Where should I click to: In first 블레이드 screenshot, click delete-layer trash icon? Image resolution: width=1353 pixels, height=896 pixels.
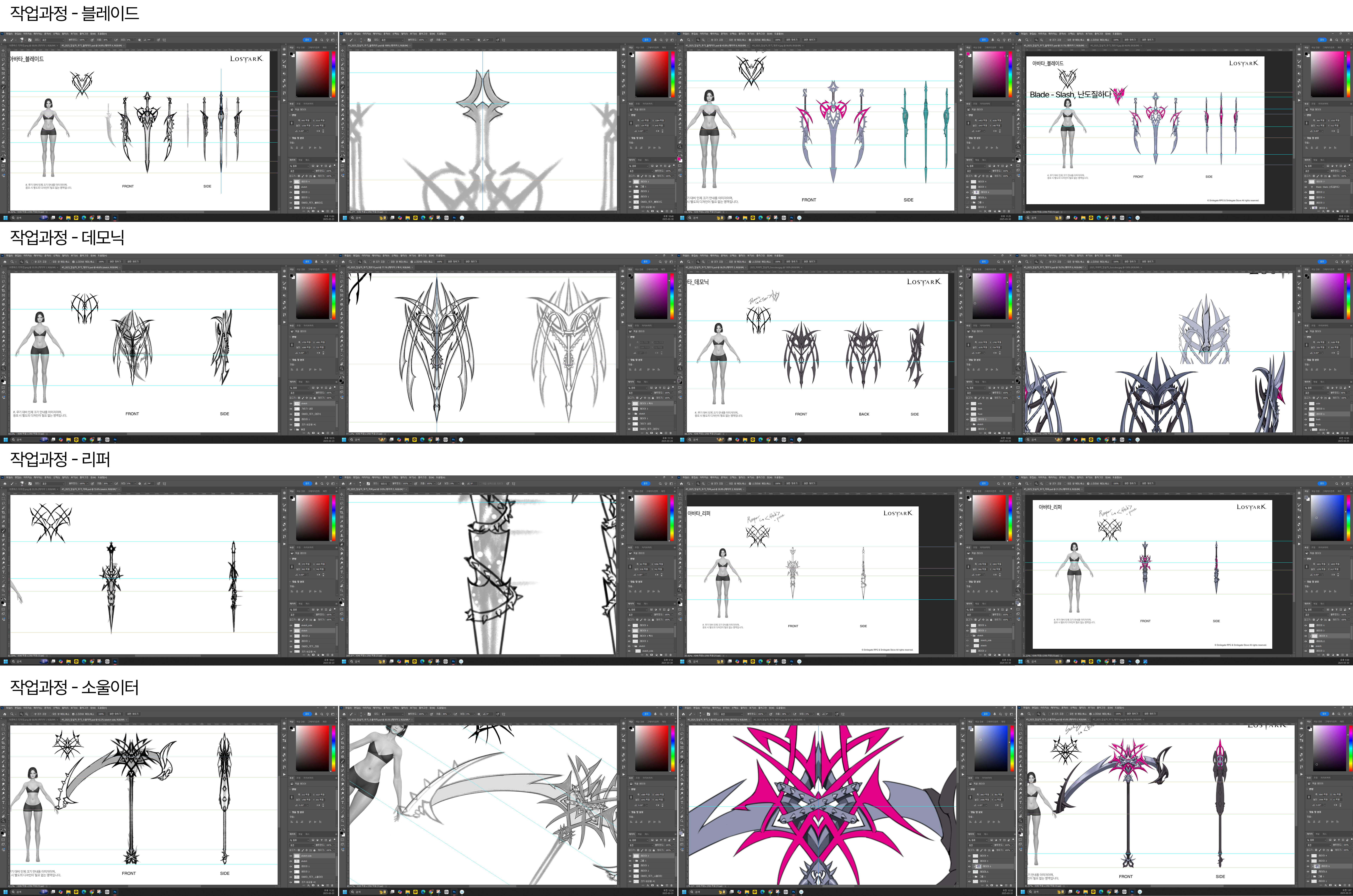332,211
